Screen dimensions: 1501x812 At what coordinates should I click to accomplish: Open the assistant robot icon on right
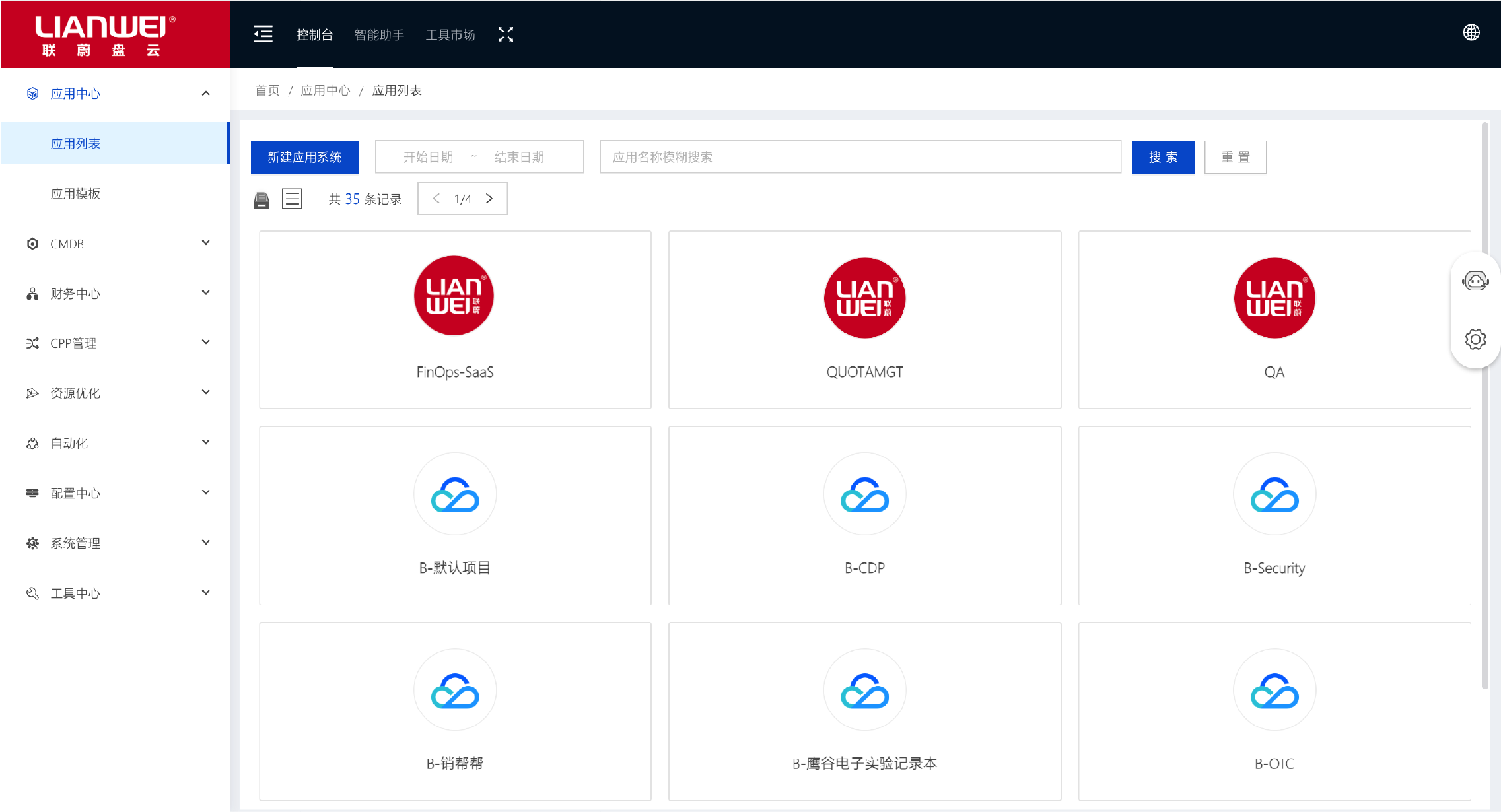click(x=1475, y=281)
